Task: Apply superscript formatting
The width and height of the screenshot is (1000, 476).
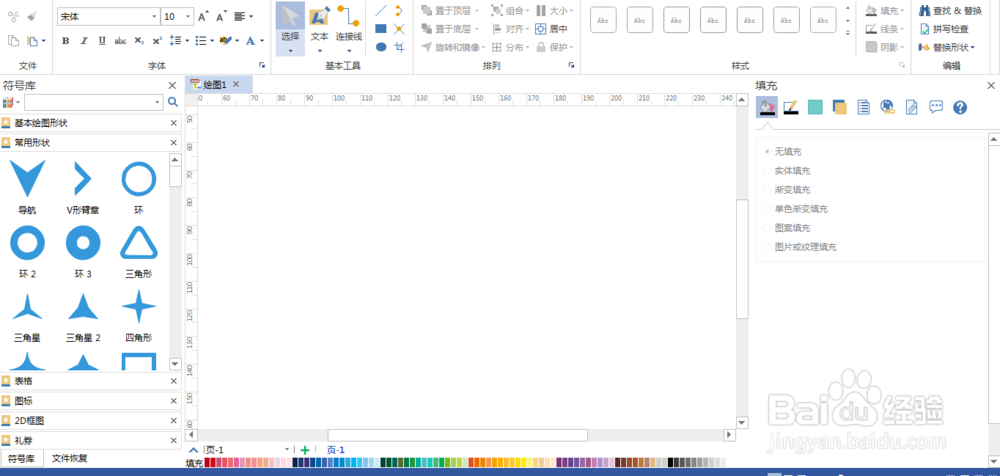Action: click(157, 41)
